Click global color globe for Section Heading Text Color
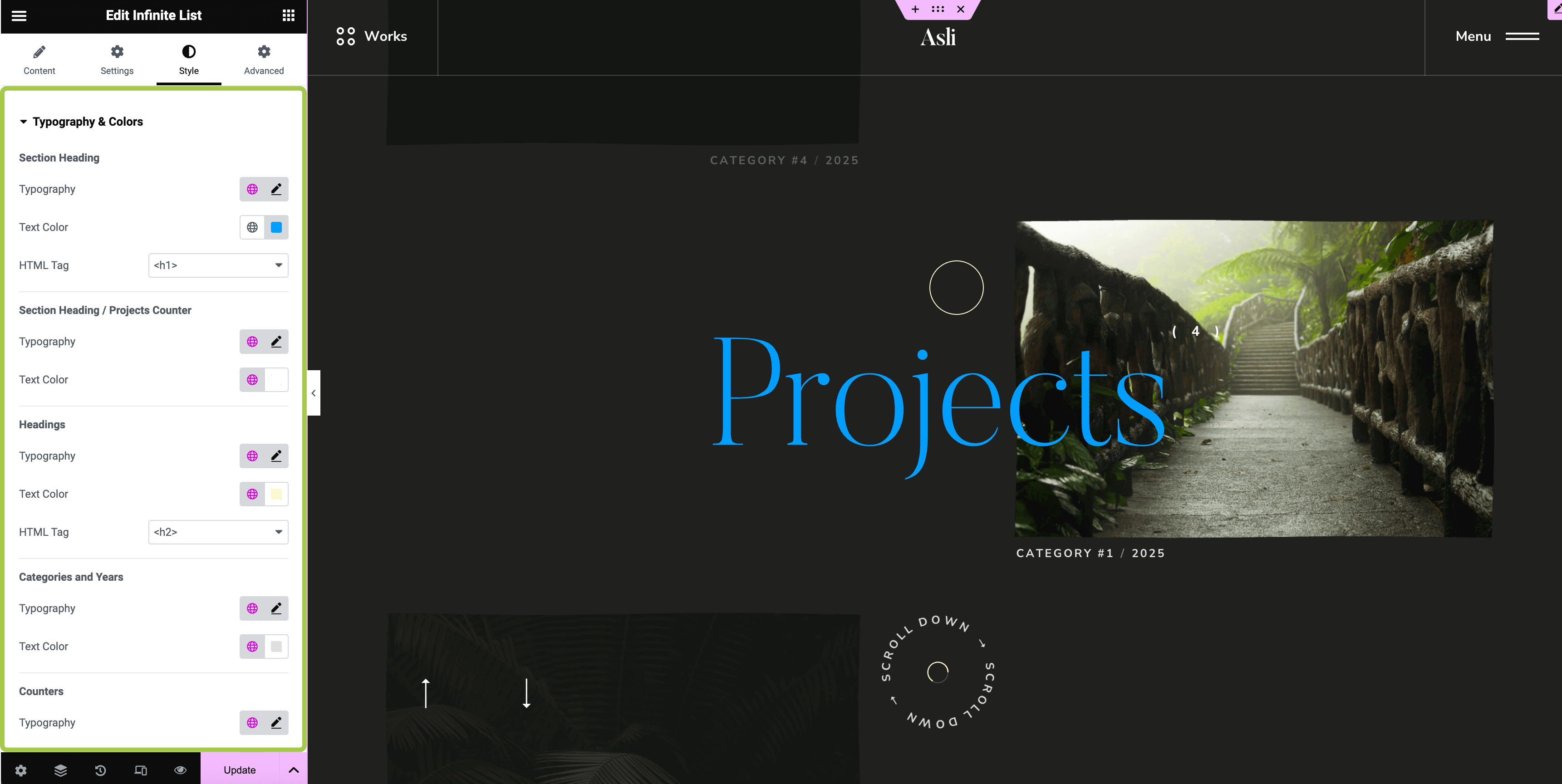This screenshot has width=1562, height=784. pyautogui.click(x=252, y=227)
